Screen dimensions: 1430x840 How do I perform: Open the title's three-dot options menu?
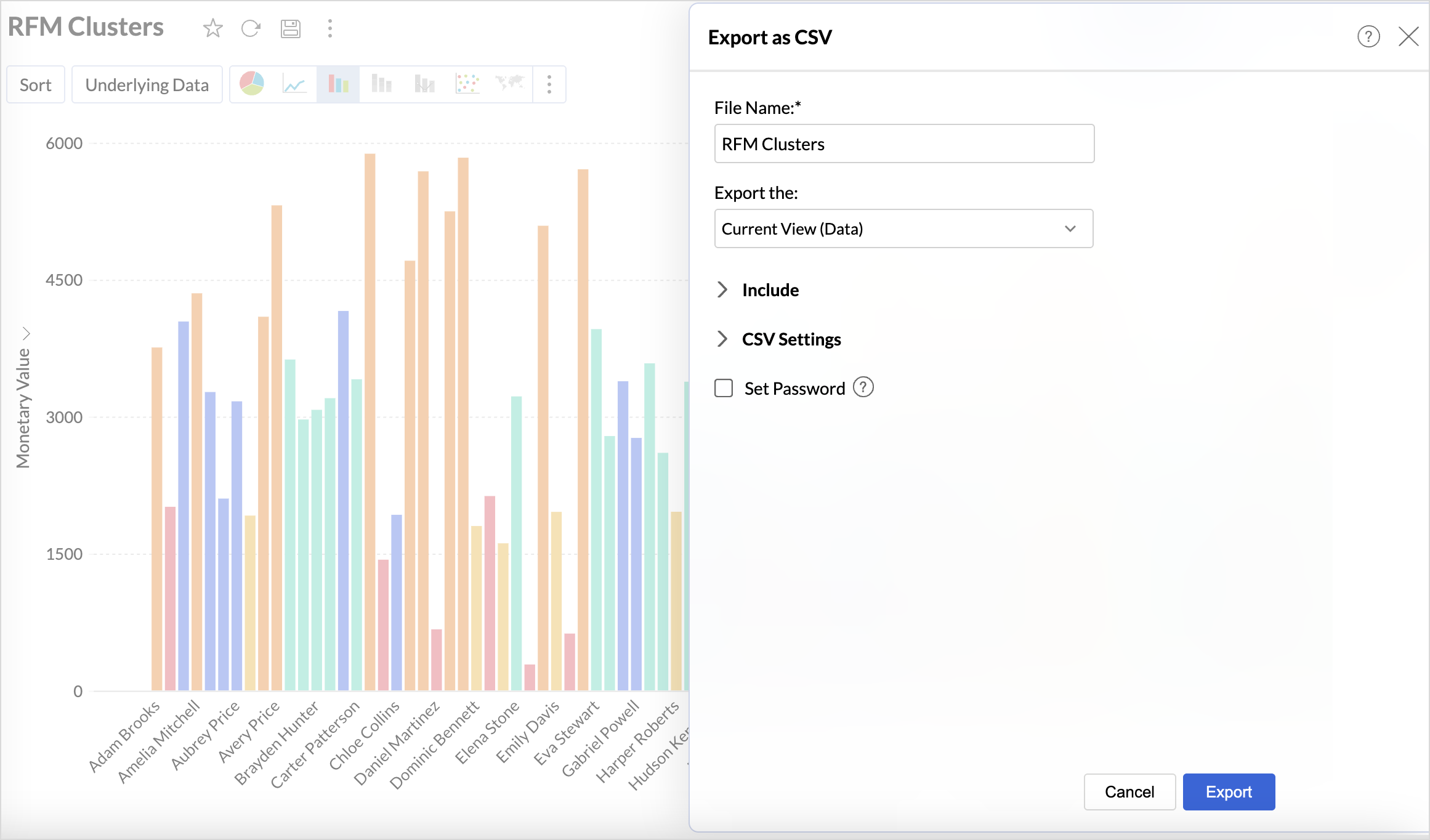(x=330, y=28)
